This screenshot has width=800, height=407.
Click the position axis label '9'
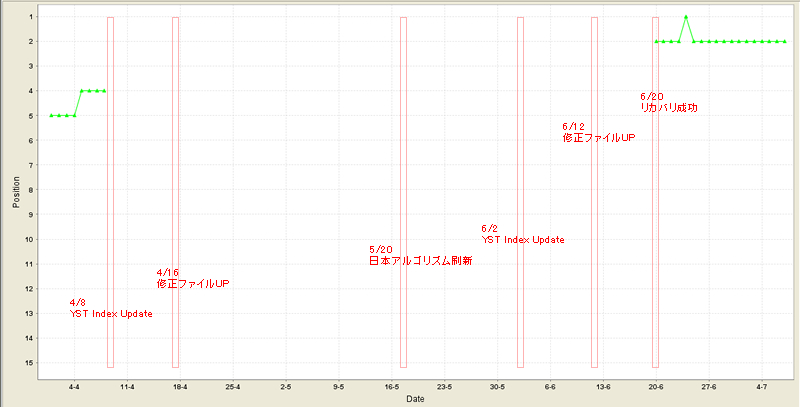pos(31,215)
